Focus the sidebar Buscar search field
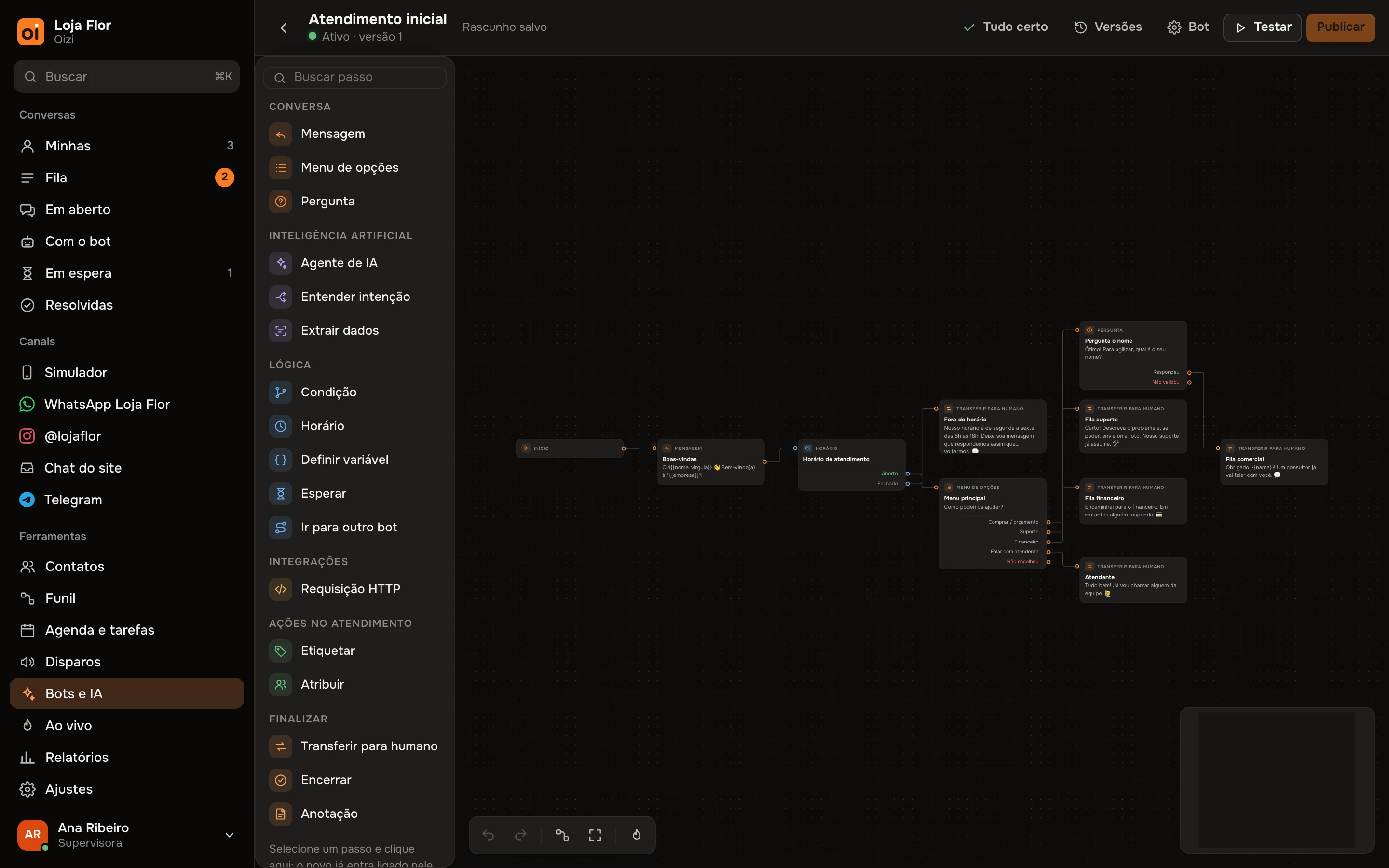This screenshot has width=1389, height=868. [x=127, y=76]
